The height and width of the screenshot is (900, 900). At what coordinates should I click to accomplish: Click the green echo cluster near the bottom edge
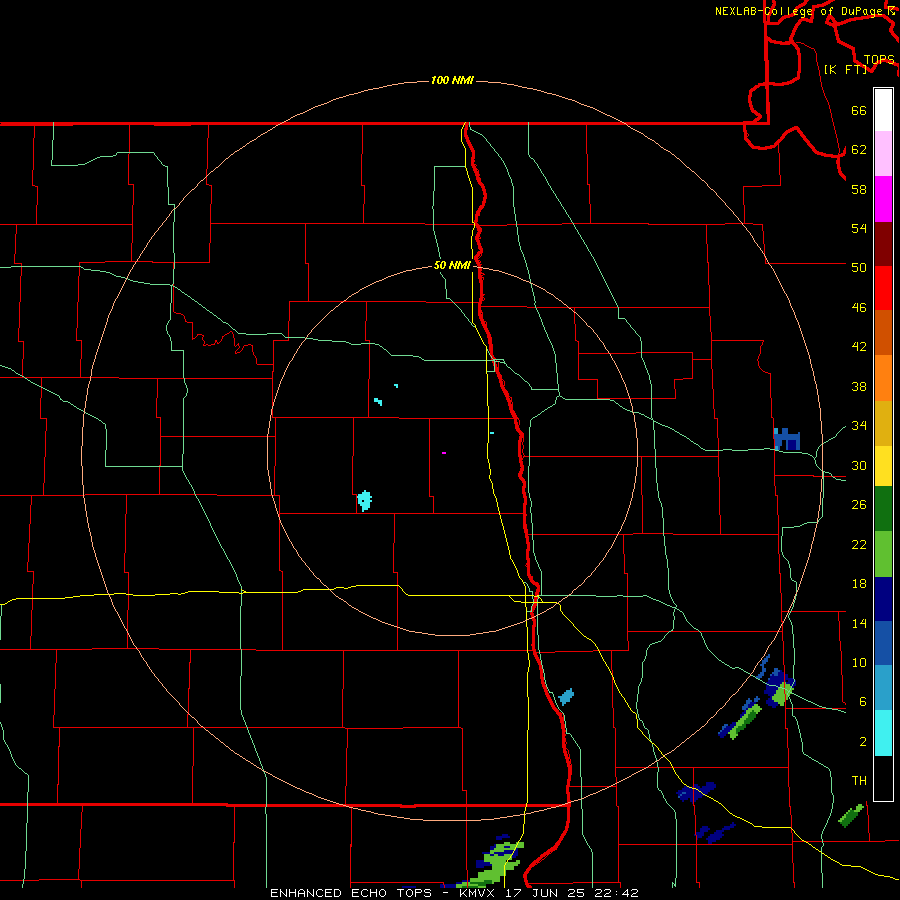pyautogui.click(x=496, y=864)
